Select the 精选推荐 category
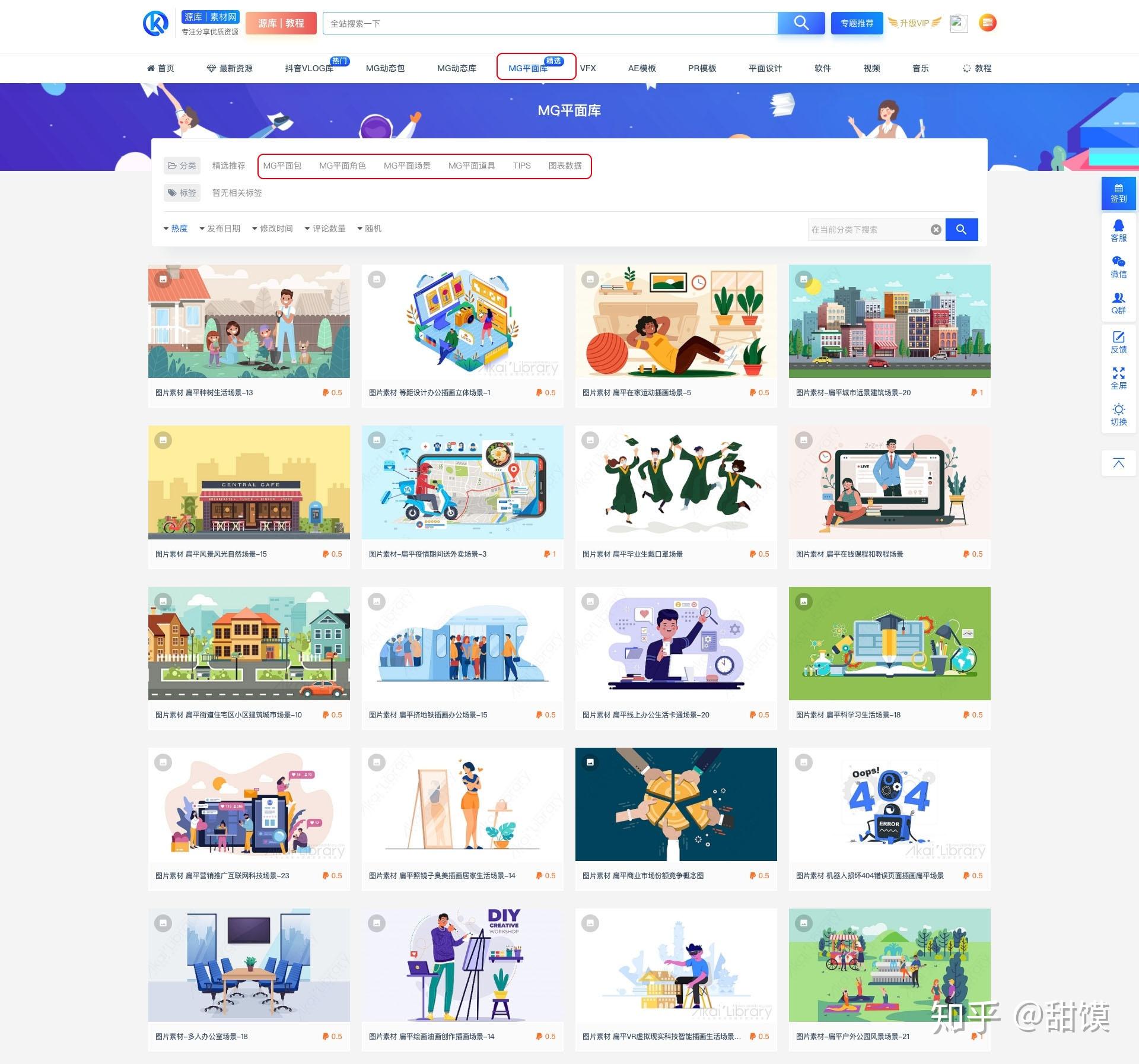The width and height of the screenshot is (1139, 1064). 228,166
